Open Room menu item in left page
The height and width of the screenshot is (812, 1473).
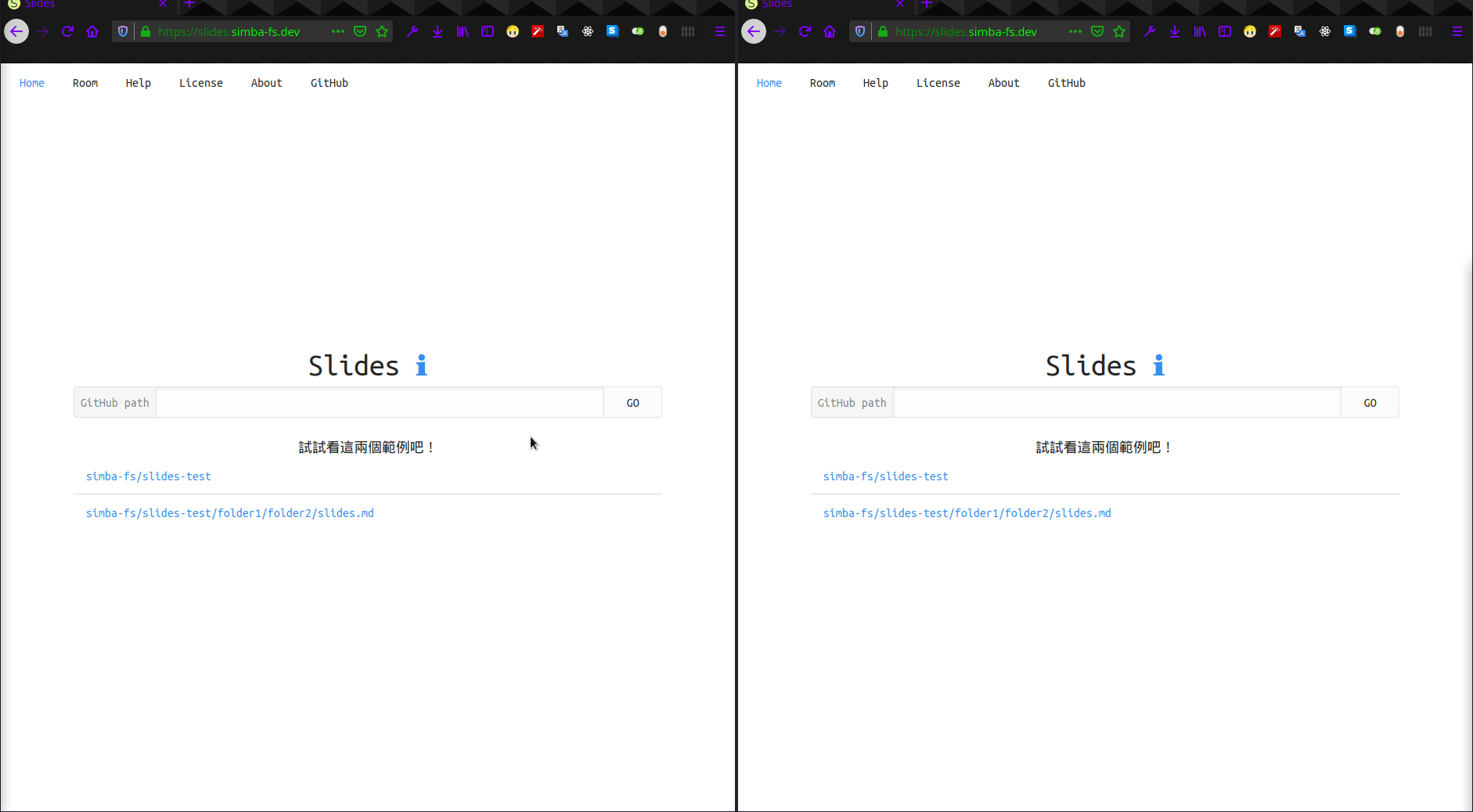click(85, 83)
